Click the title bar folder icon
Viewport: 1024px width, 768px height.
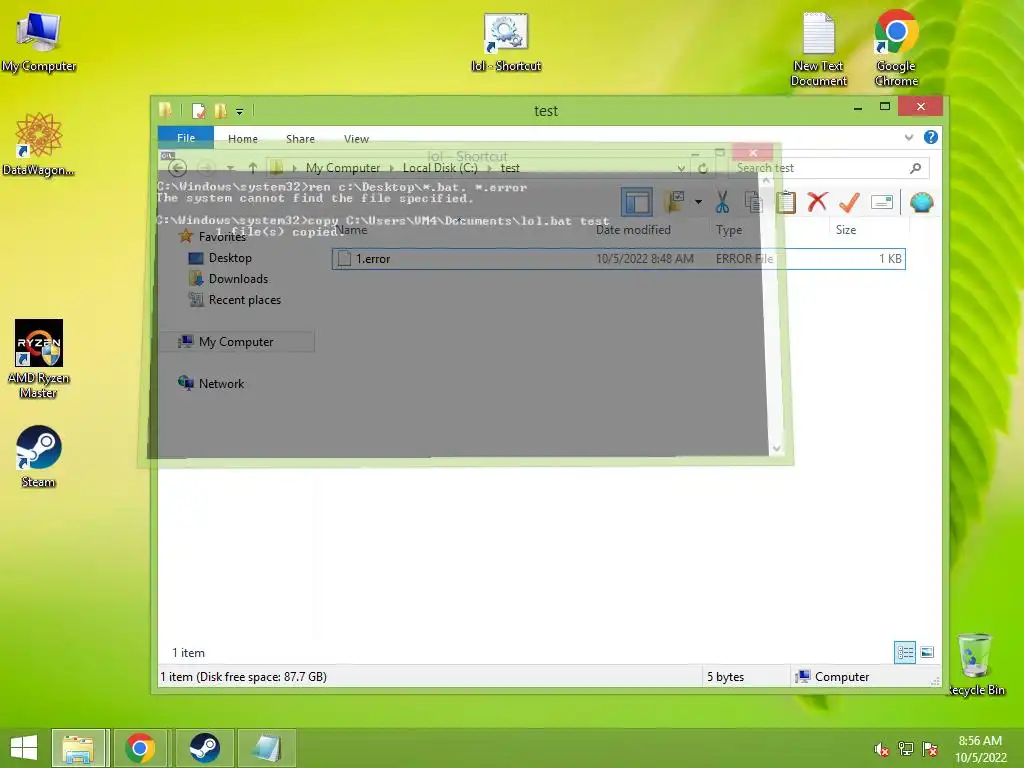(x=166, y=110)
